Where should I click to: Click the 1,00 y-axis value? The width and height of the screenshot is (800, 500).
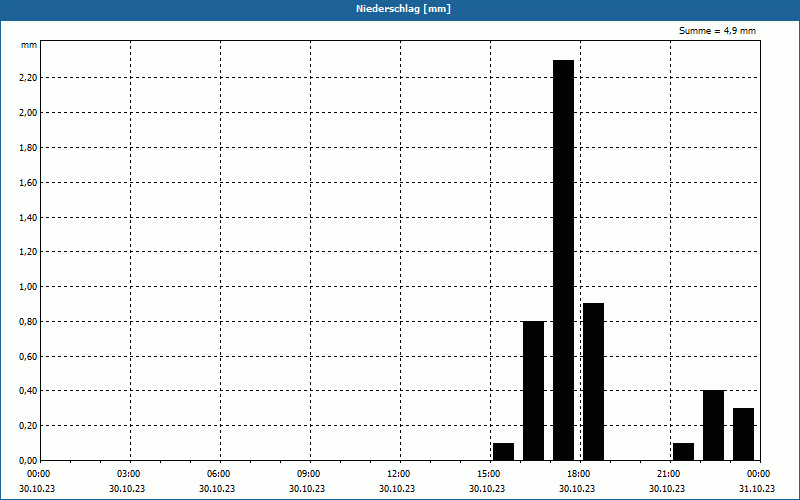[x=29, y=287]
